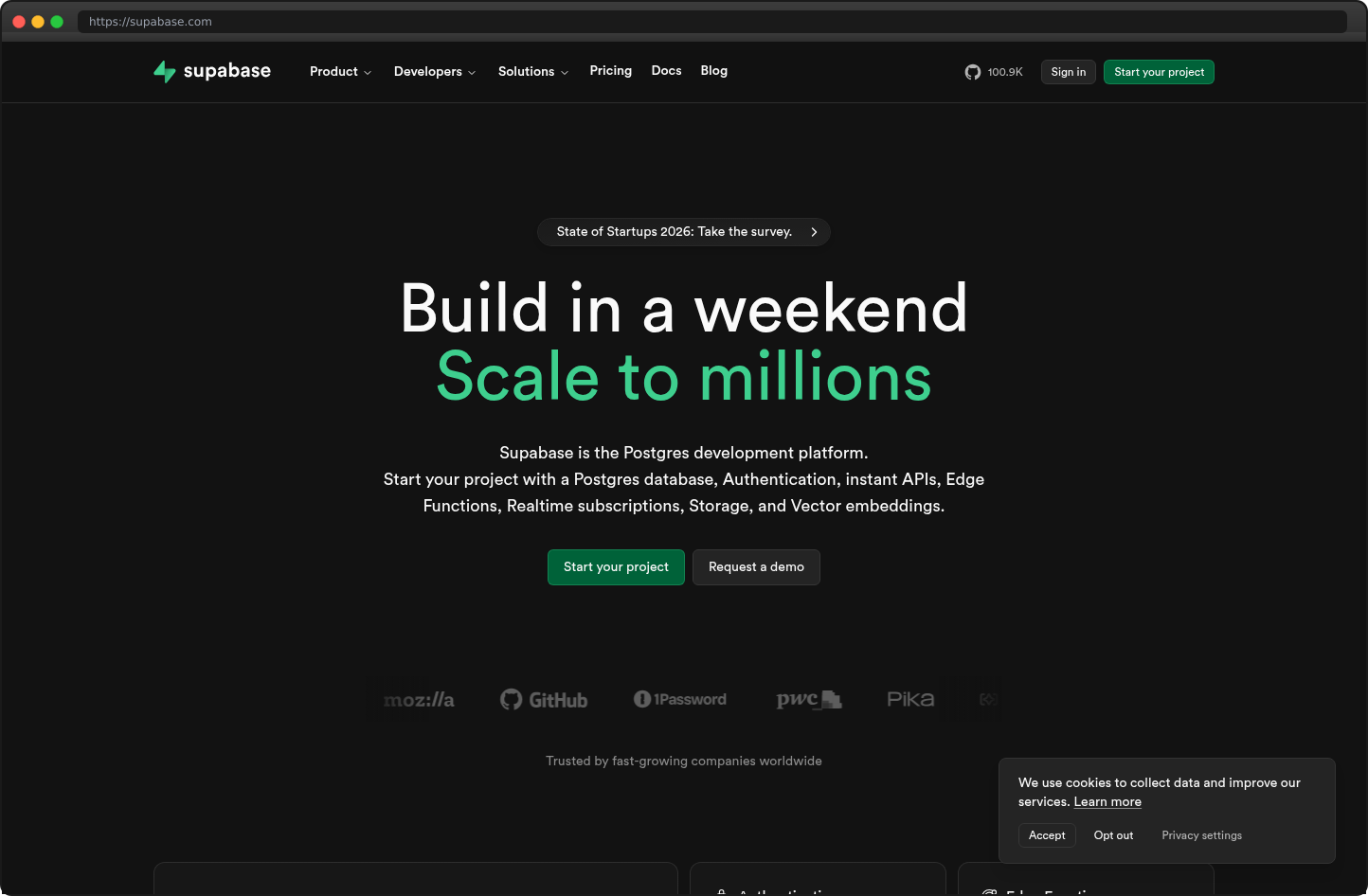Select the Mozilla logo in the trusted companies row
Image resolution: width=1368 pixels, height=896 pixels.
point(418,699)
